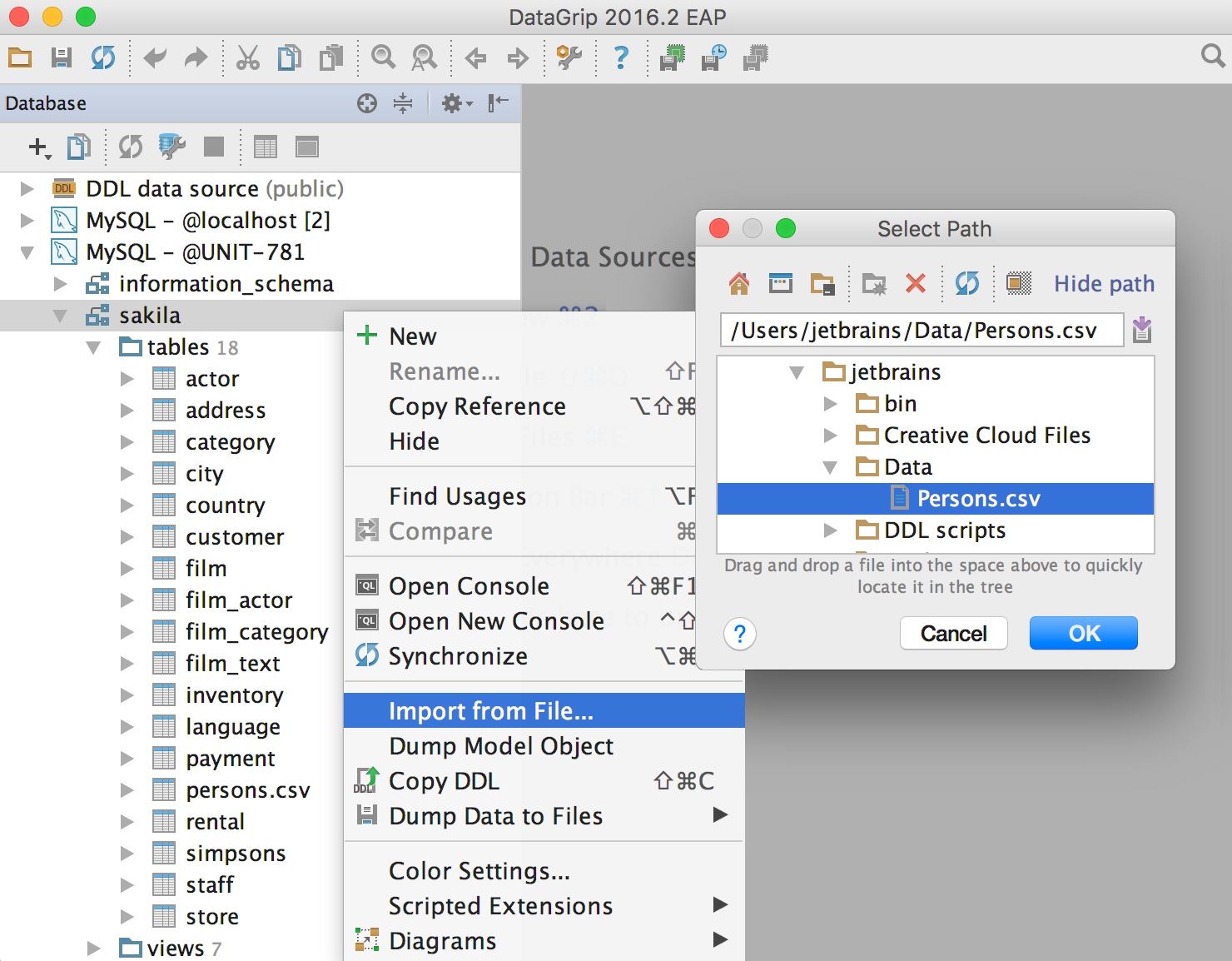Click the Refresh icon in Select Path dialog

pos(967,284)
